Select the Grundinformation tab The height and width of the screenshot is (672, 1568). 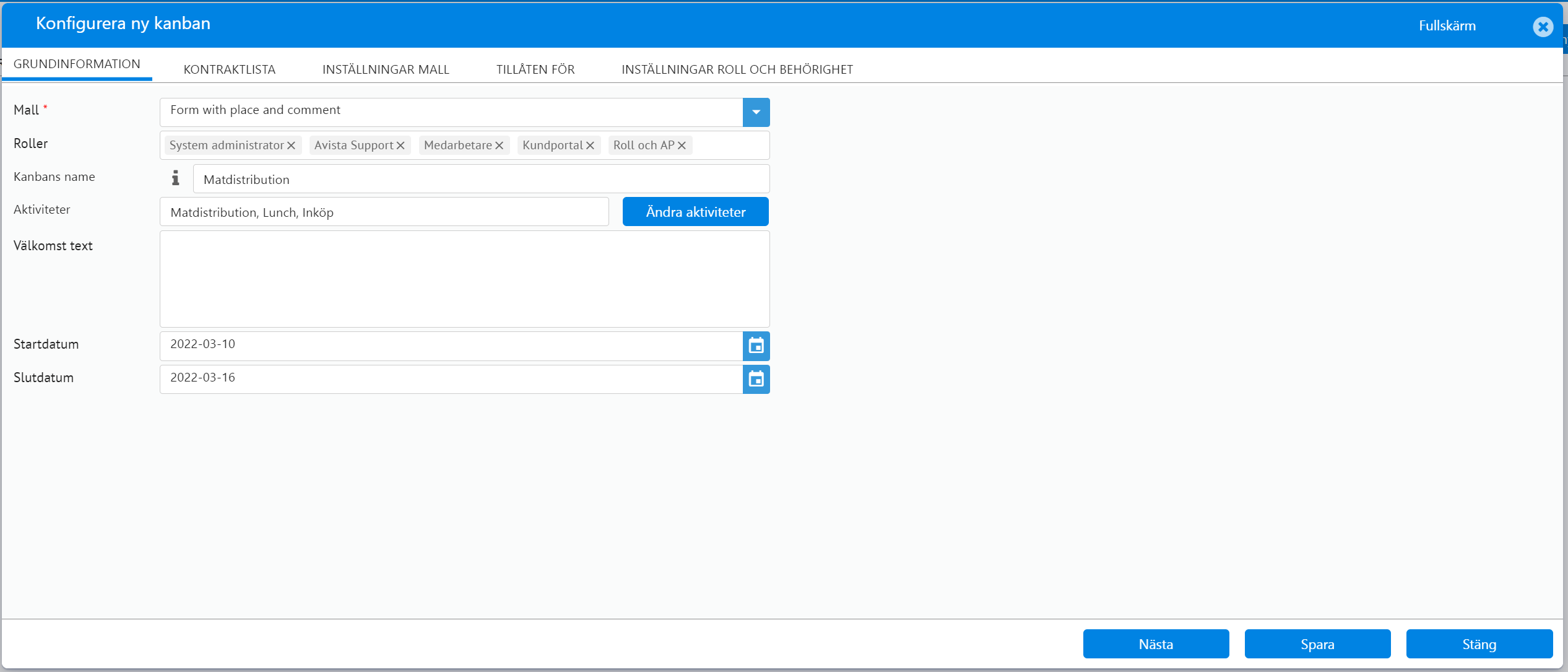[x=77, y=64]
